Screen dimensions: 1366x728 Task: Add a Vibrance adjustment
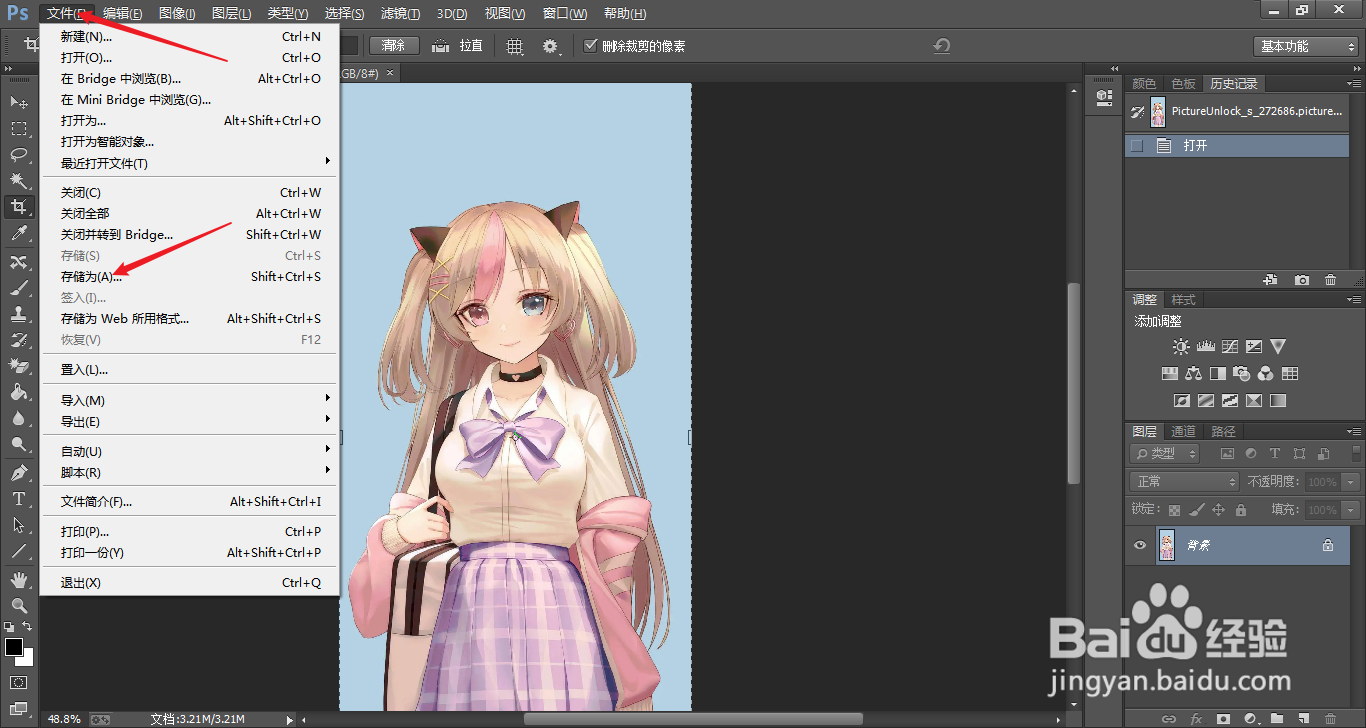coord(1278,347)
